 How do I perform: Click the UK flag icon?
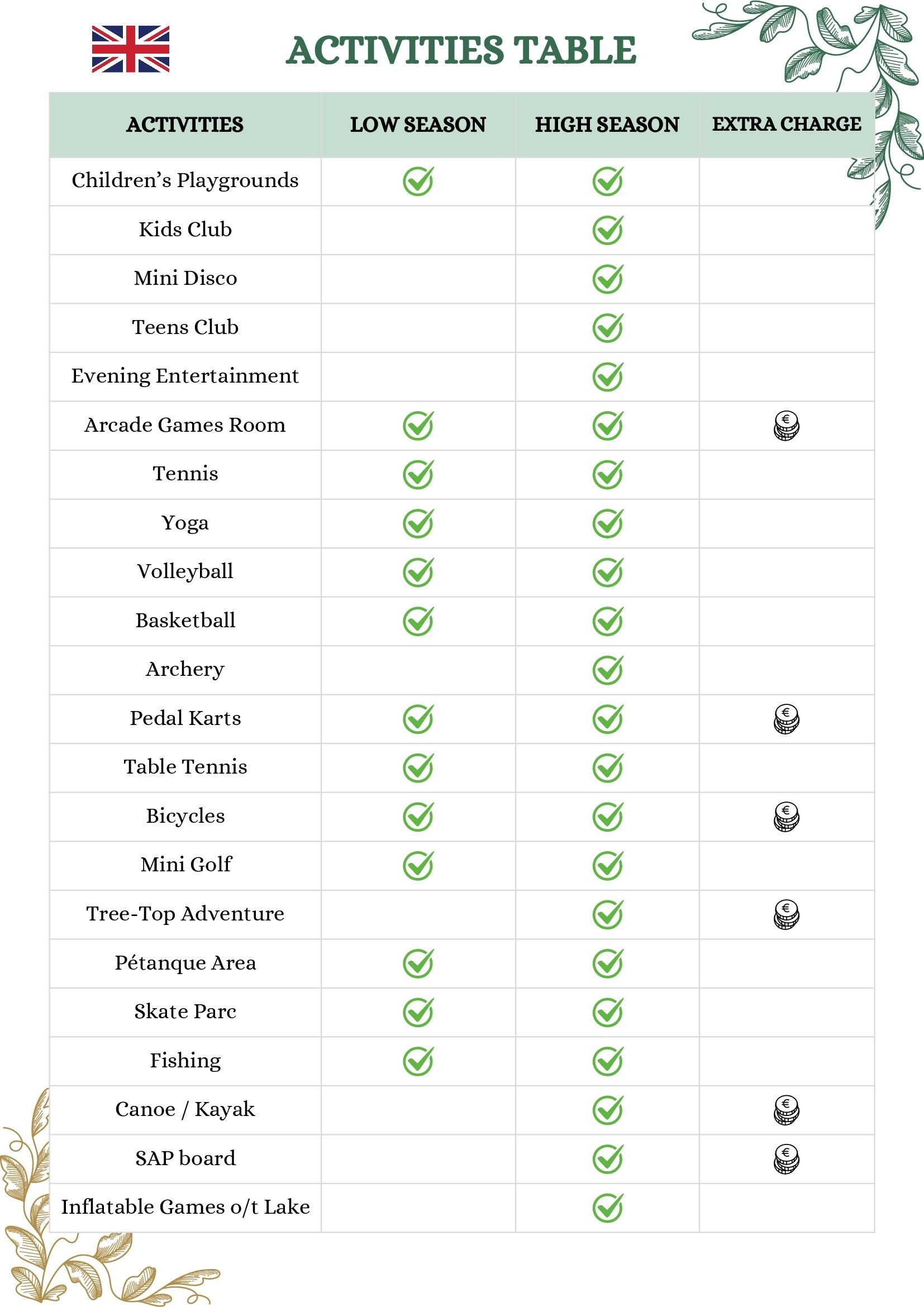click(x=130, y=49)
